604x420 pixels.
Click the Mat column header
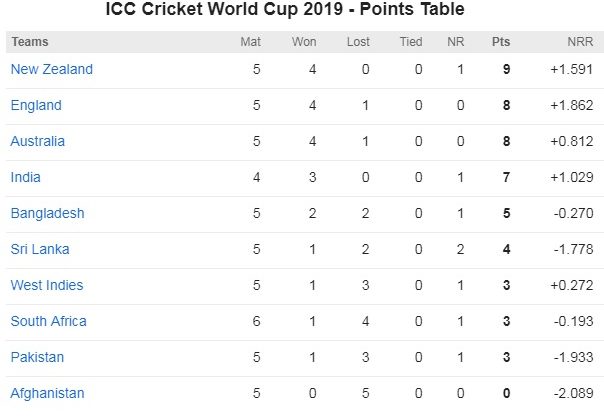(250, 42)
